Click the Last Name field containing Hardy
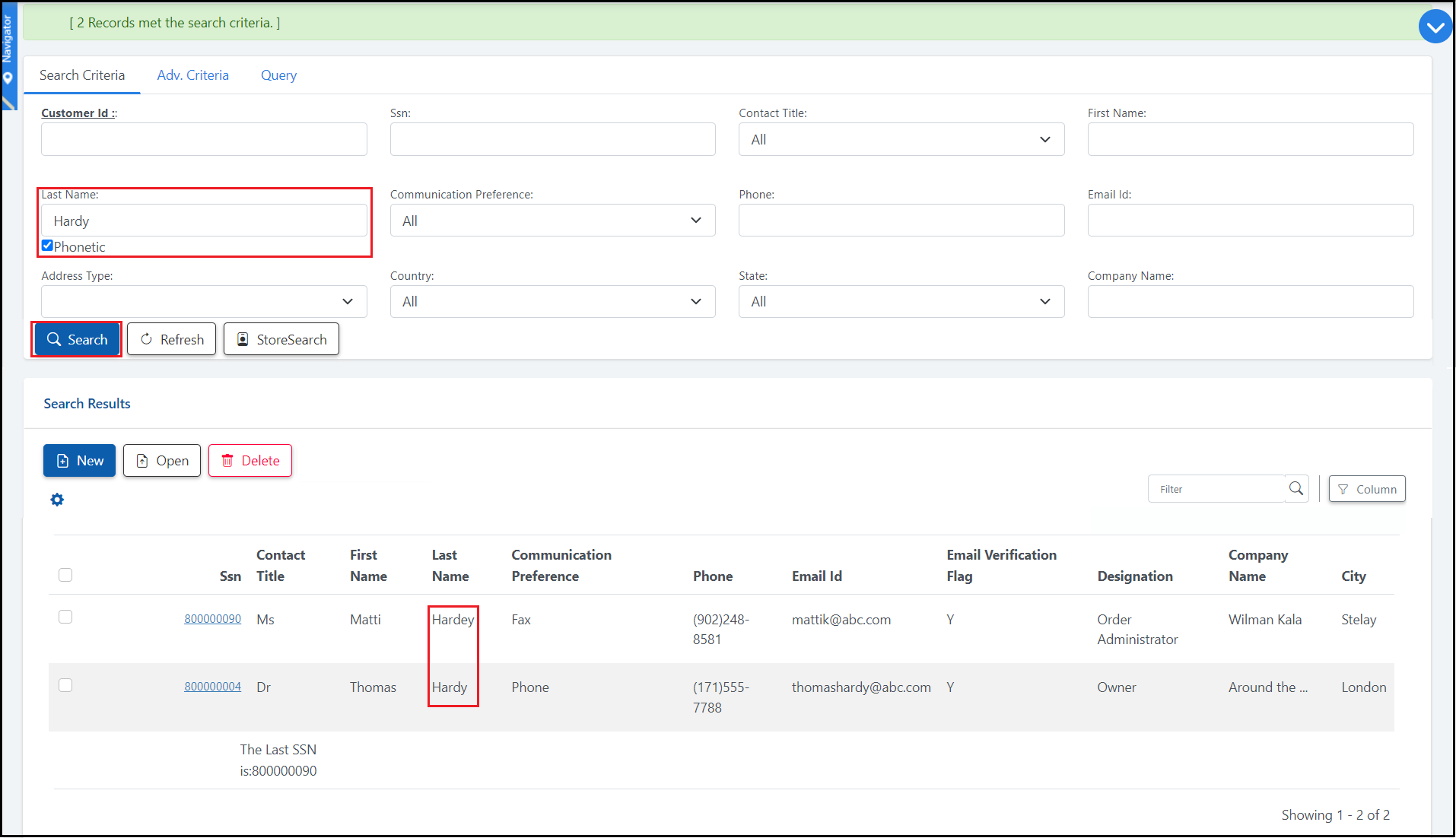The image size is (1456, 838). [x=204, y=221]
